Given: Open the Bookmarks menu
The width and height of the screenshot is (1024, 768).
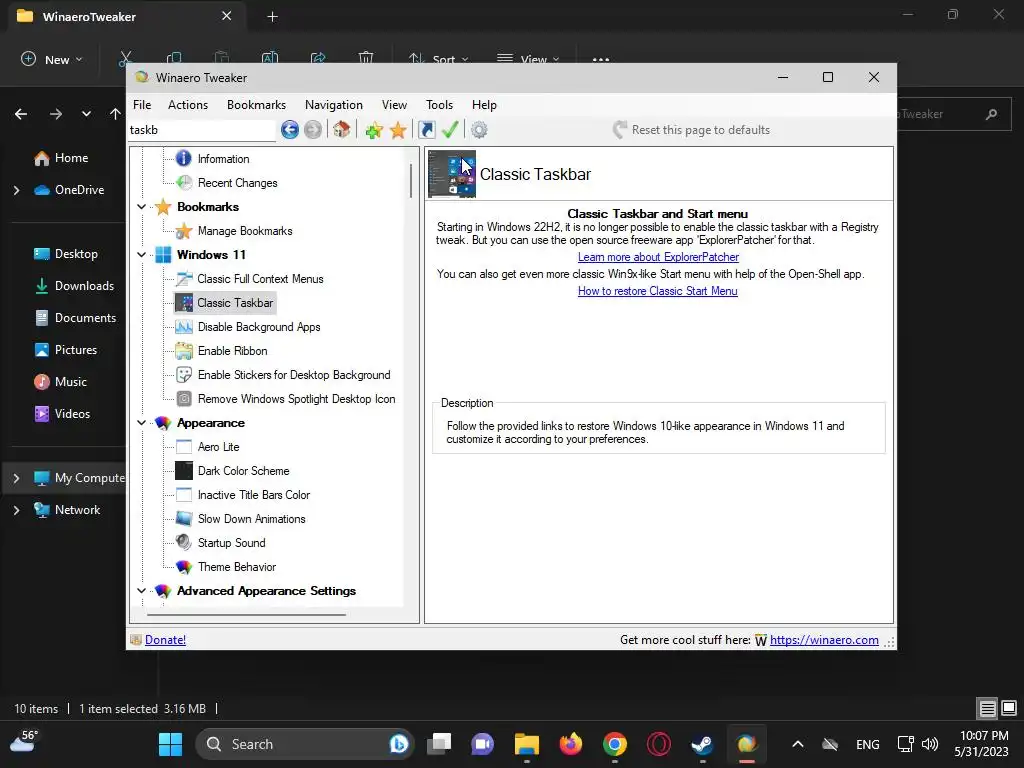Looking at the screenshot, I should (257, 104).
